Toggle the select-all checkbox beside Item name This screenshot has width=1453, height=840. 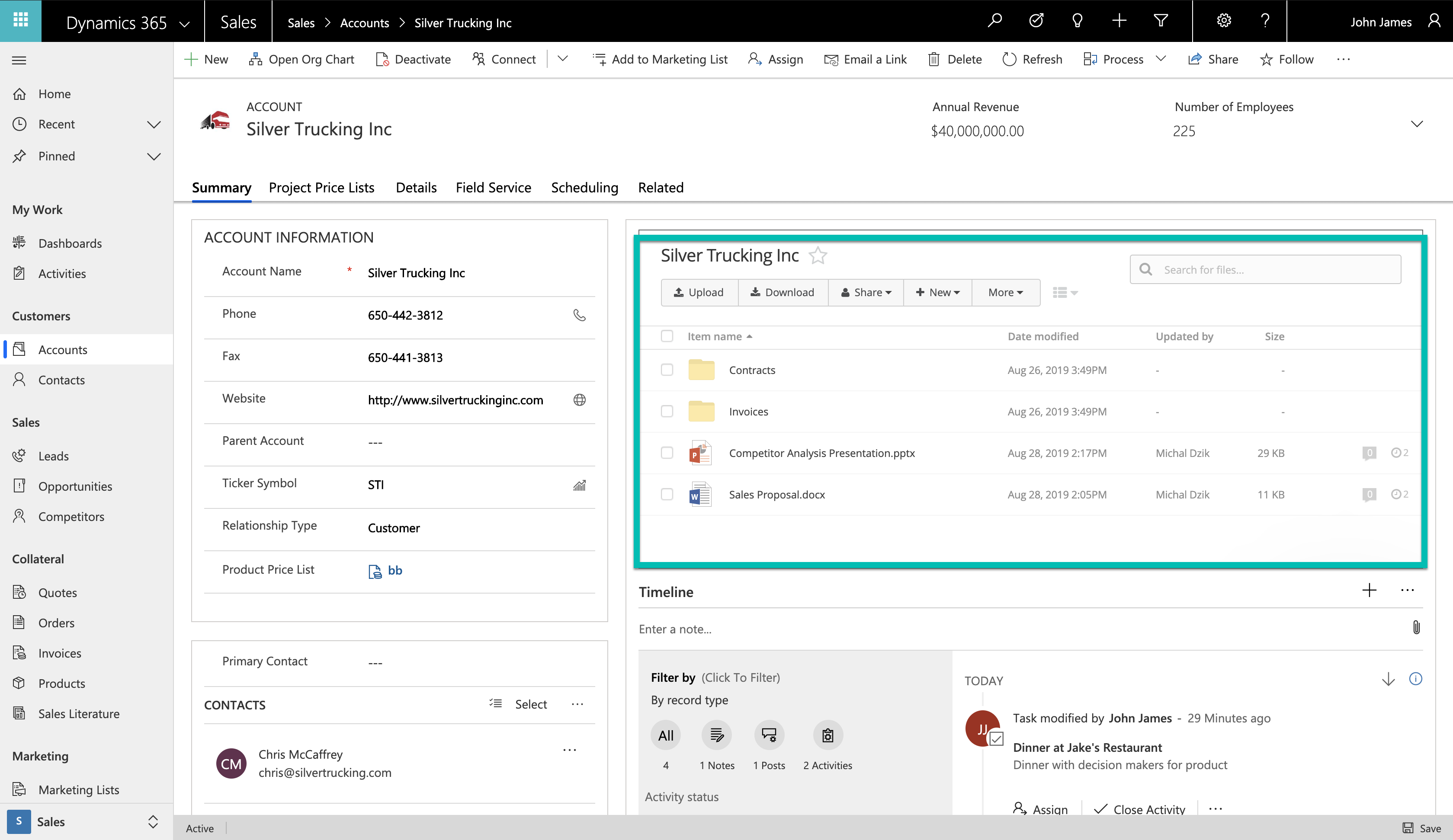tap(667, 336)
